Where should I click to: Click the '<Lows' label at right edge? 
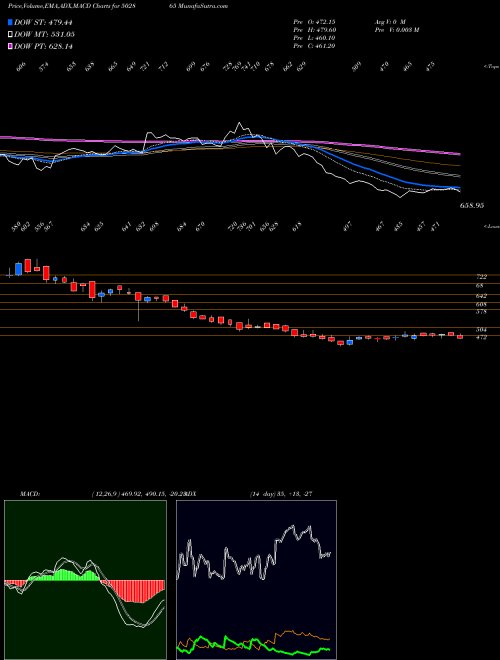pyautogui.click(x=492, y=226)
